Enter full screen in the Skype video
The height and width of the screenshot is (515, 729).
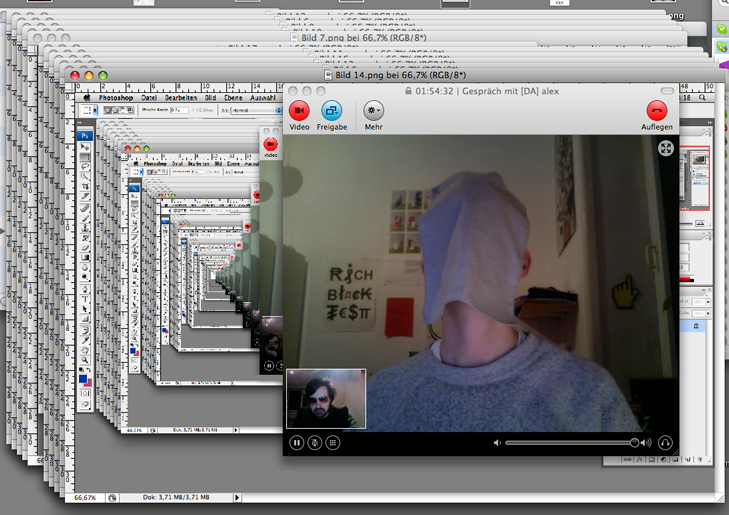pos(666,148)
